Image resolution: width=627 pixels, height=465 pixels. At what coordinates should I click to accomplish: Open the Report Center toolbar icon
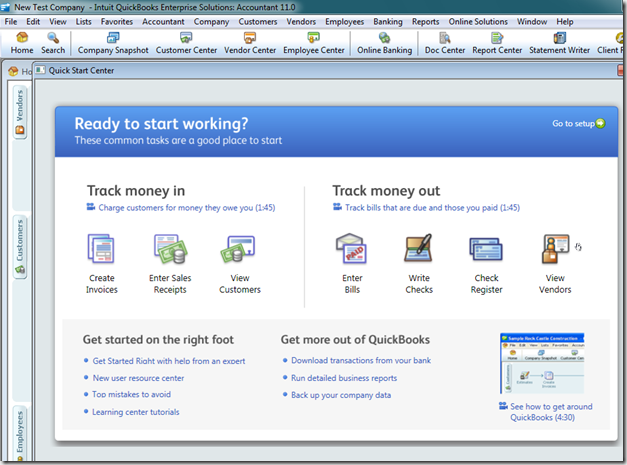pyautogui.click(x=497, y=43)
